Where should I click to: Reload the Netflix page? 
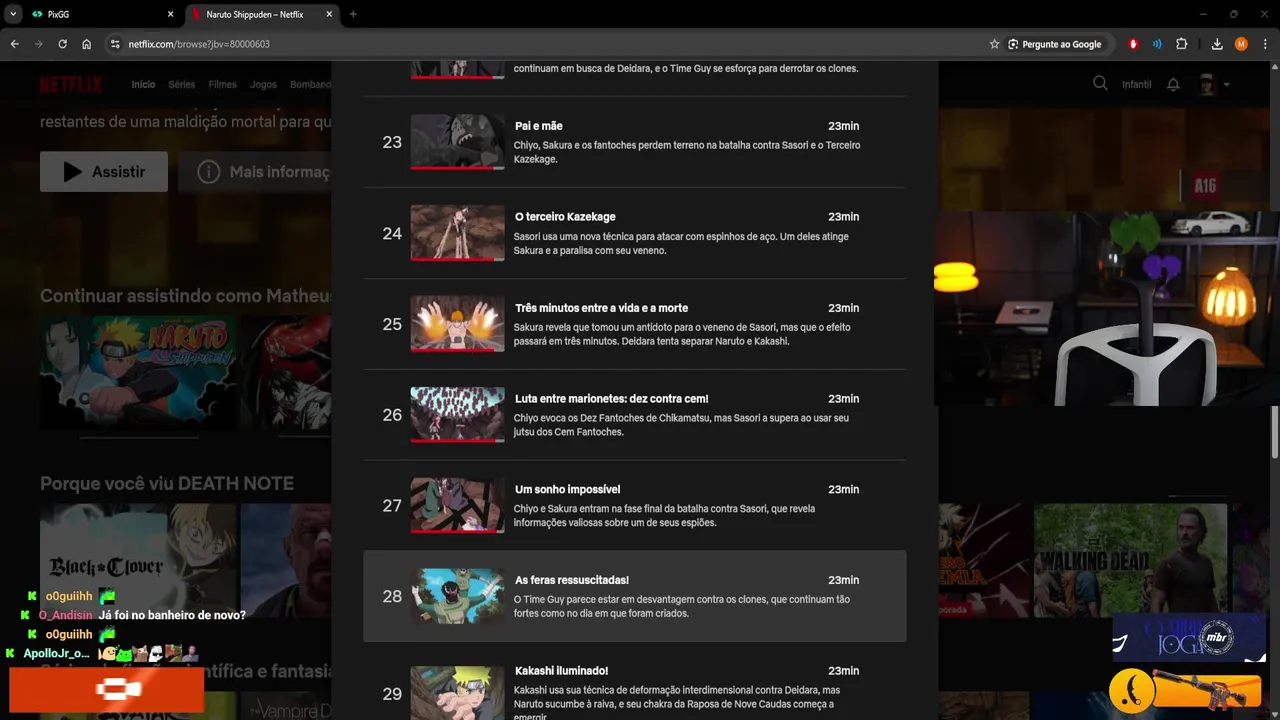[x=62, y=44]
